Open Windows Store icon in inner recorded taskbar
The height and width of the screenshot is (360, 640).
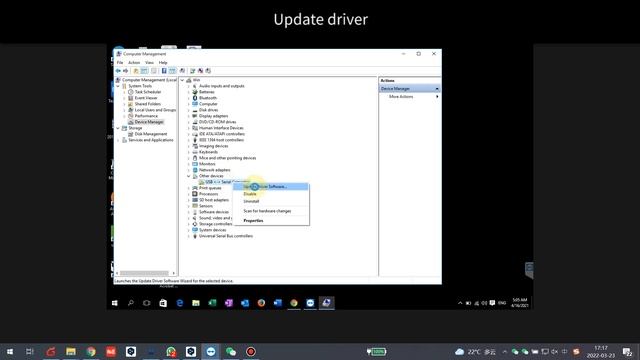tap(163, 303)
